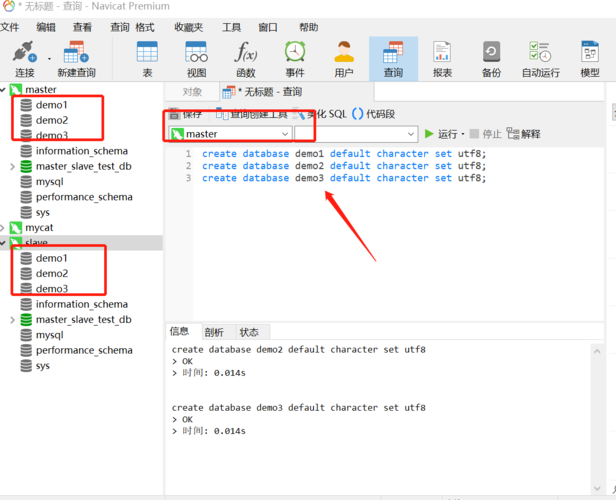Viewport: 616px width, 500px height.
Task: Click the result pane scroll-up arrow
Action: click(x=597, y=351)
